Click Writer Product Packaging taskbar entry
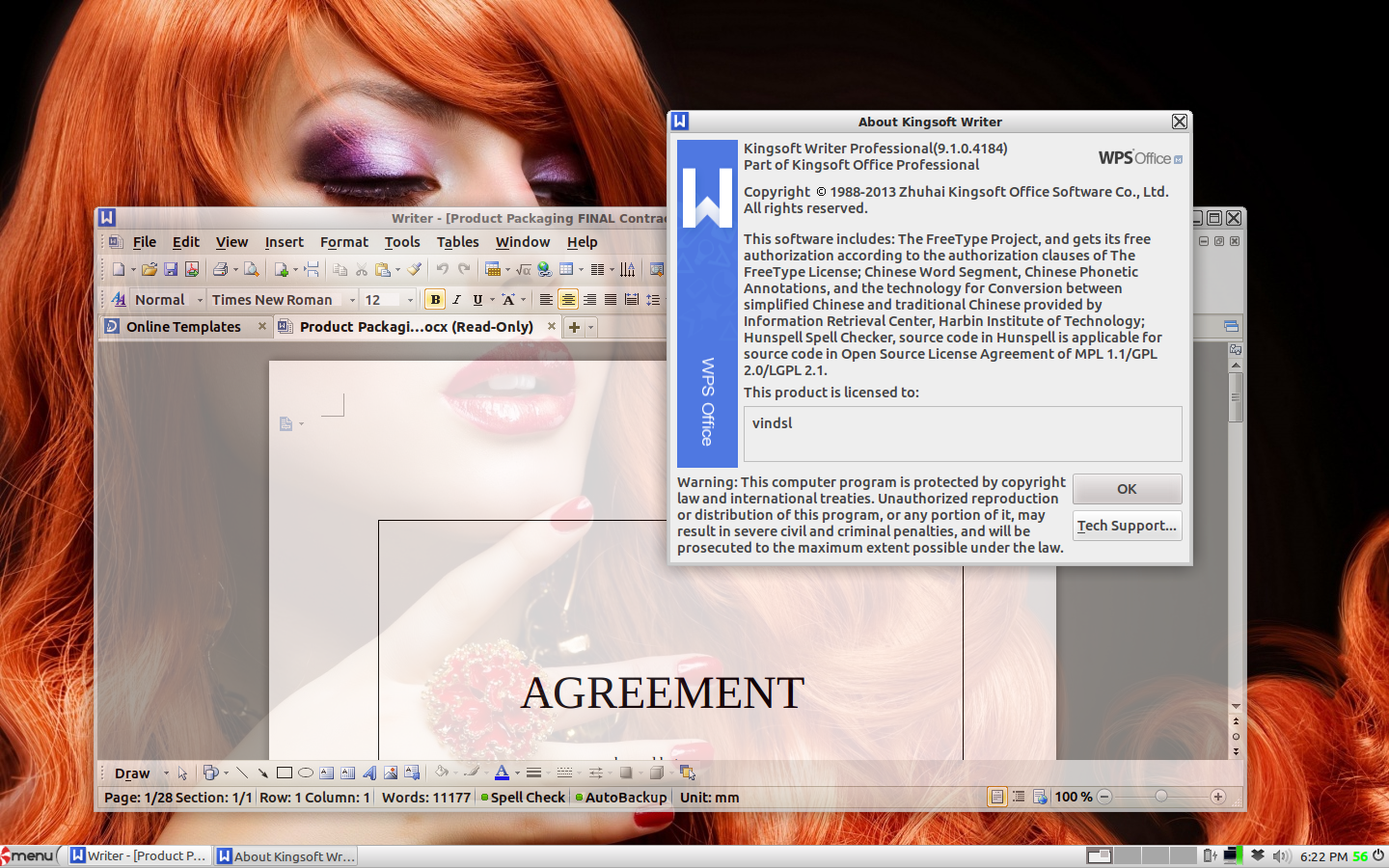1389x868 pixels. [139, 855]
